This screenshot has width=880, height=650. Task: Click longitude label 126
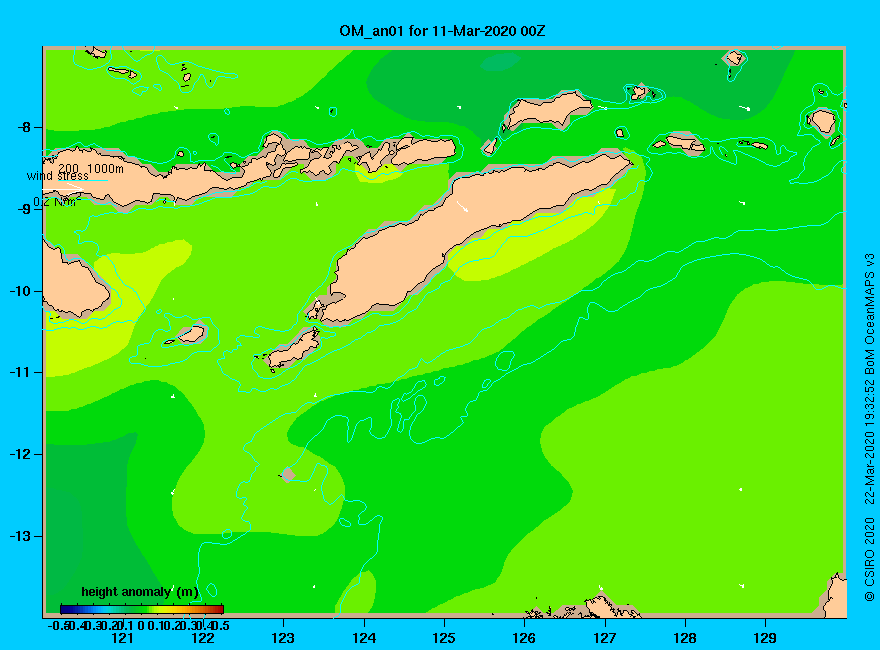click(x=524, y=638)
